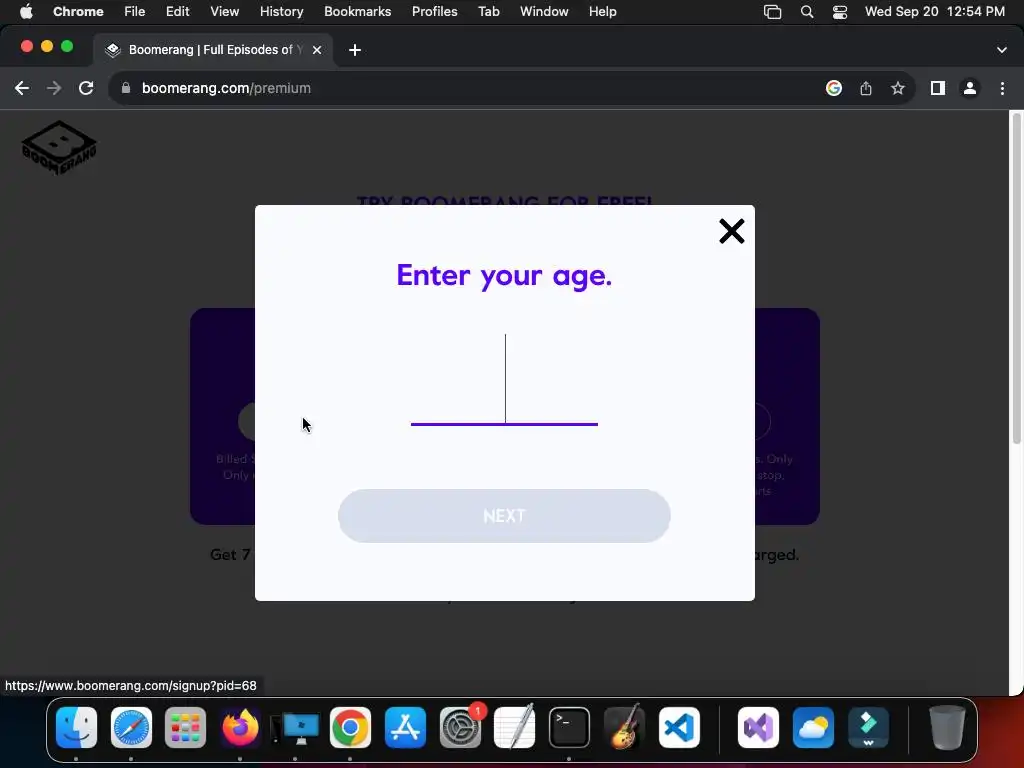The width and height of the screenshot is (1024, 768).
Task: Open the Apple menu
Action: (26, 12)
